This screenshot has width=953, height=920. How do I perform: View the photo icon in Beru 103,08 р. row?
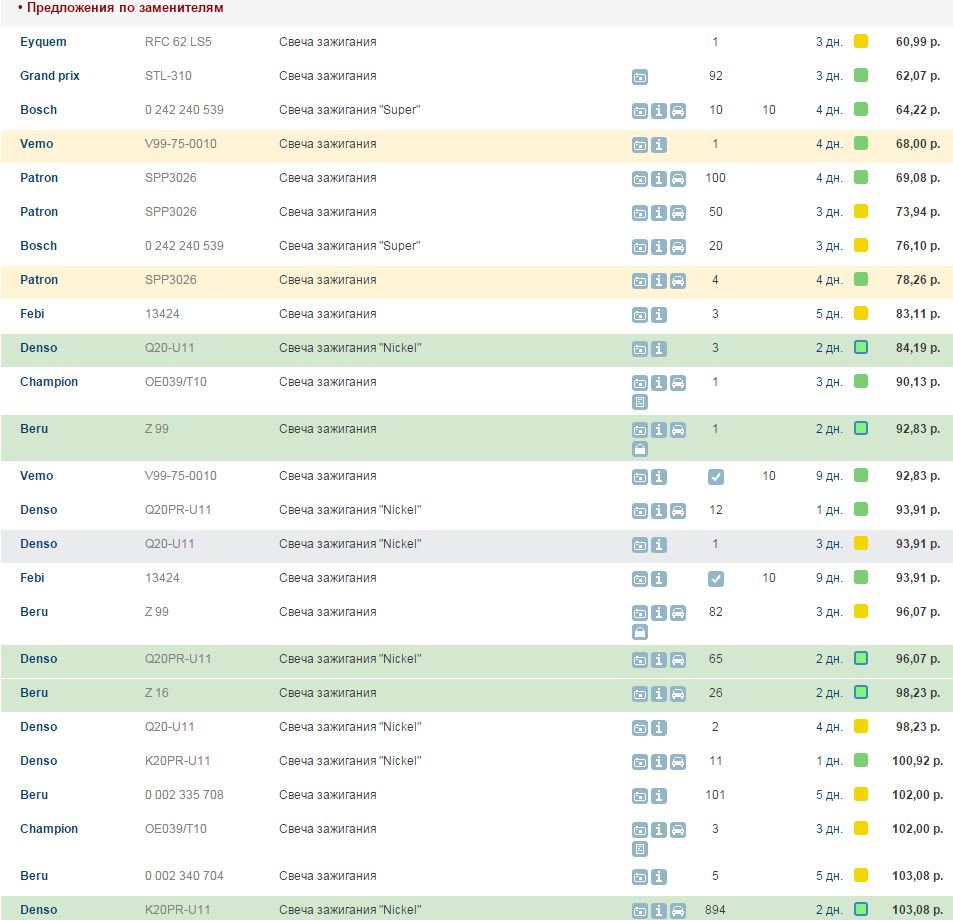click(639, 877)
